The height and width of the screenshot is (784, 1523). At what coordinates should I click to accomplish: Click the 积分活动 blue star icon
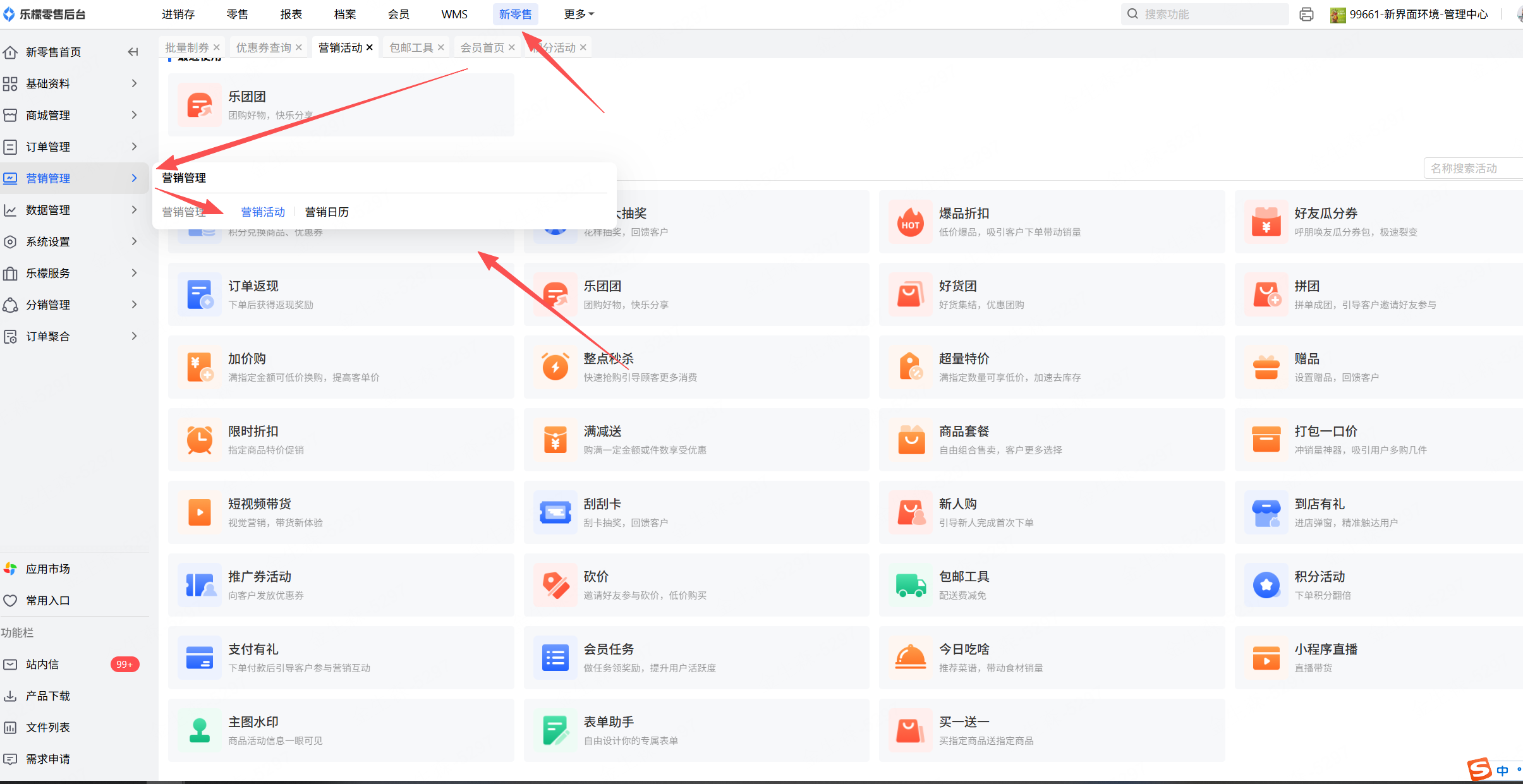(x=1266, y=586)
